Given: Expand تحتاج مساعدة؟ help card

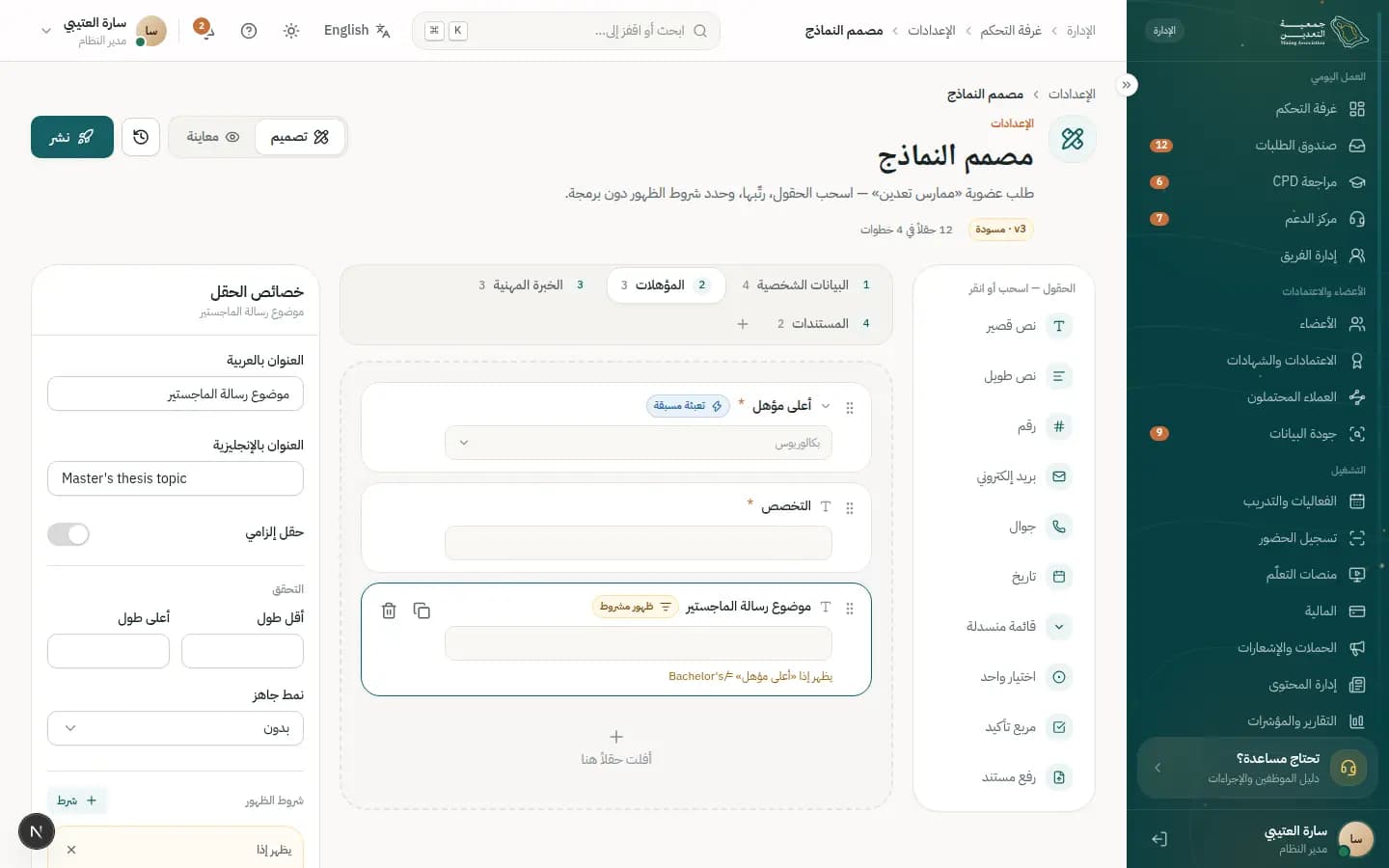Looking at the screenshot, I should [1257, 768].
